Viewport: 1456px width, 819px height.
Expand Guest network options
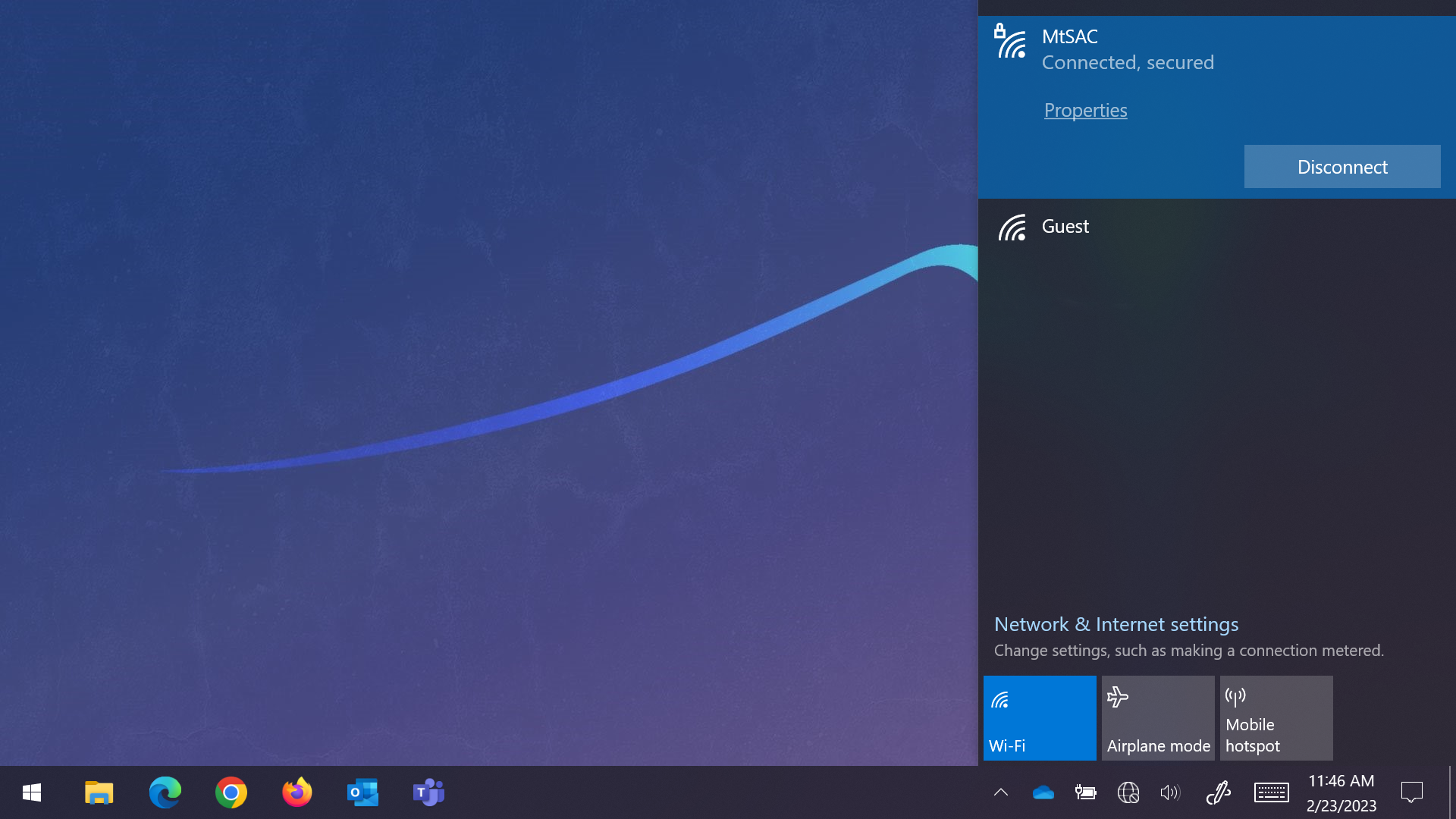pyautogui.click(x=1217, y=225)
